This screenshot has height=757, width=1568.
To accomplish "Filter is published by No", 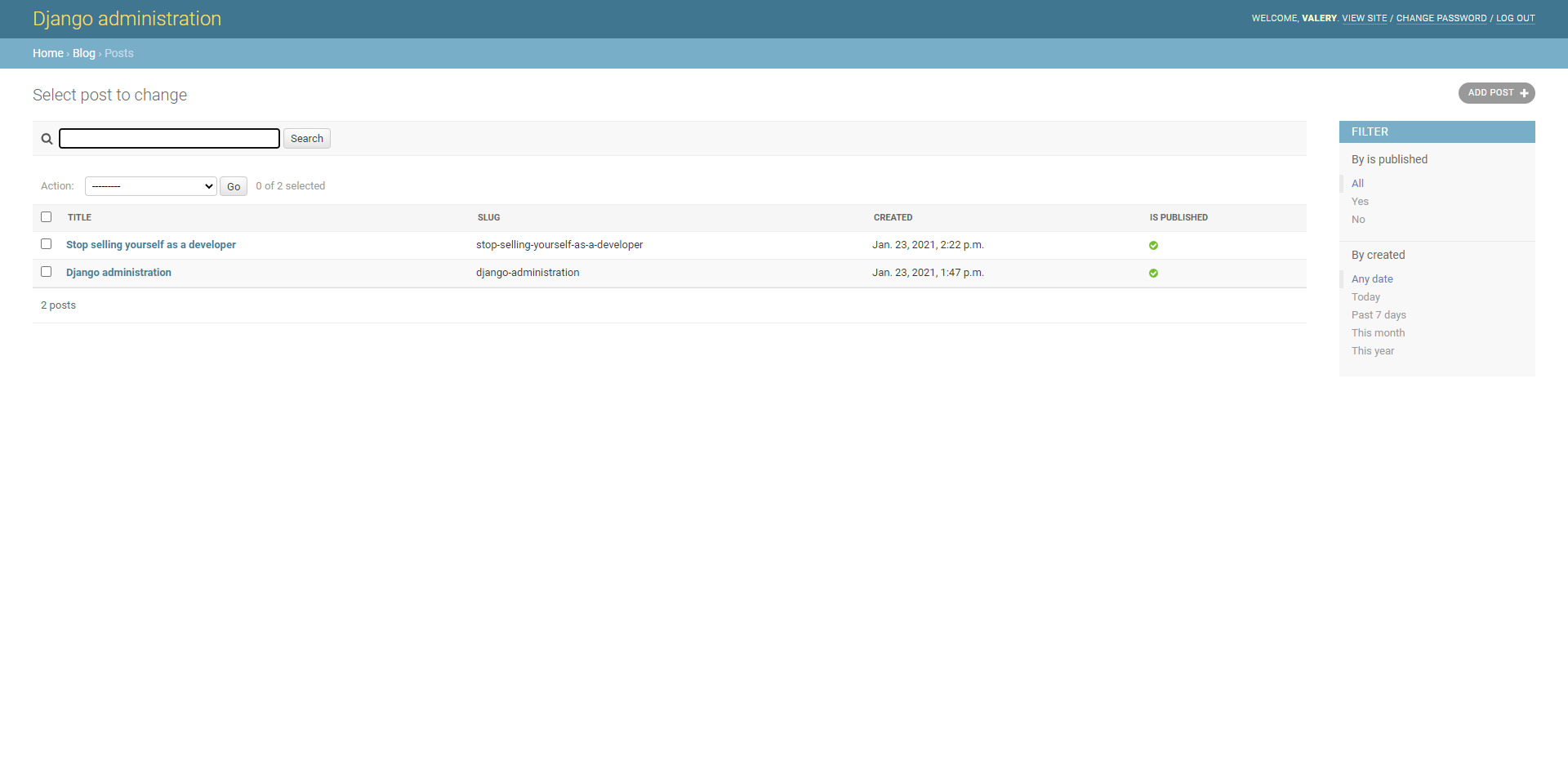I will (1358, 220).
